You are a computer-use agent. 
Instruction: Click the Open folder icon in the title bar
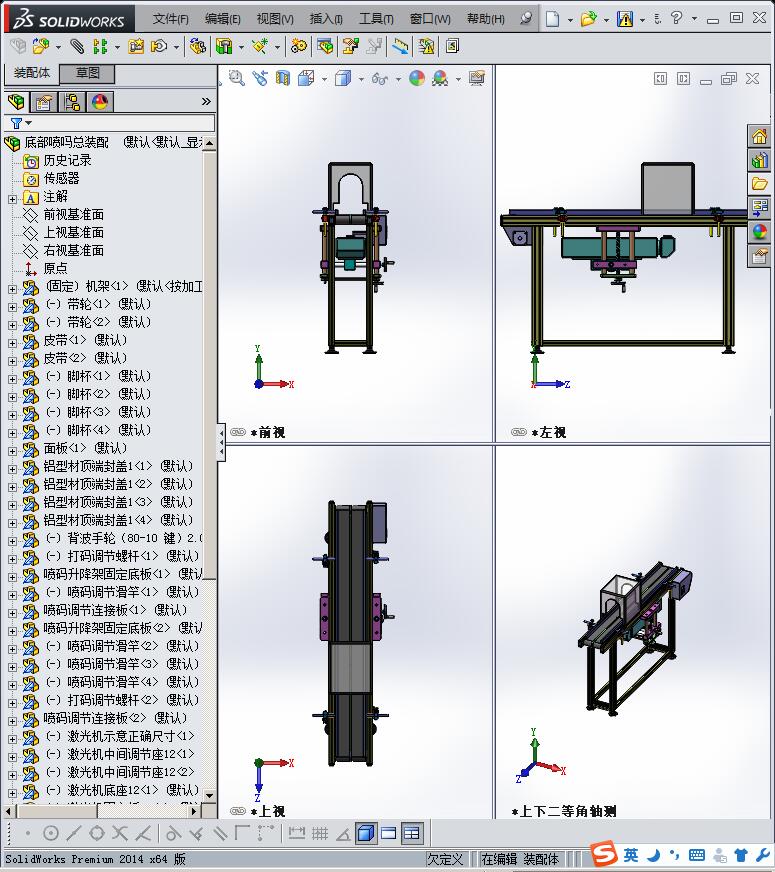pyautogui.click(x=588, y=19)
